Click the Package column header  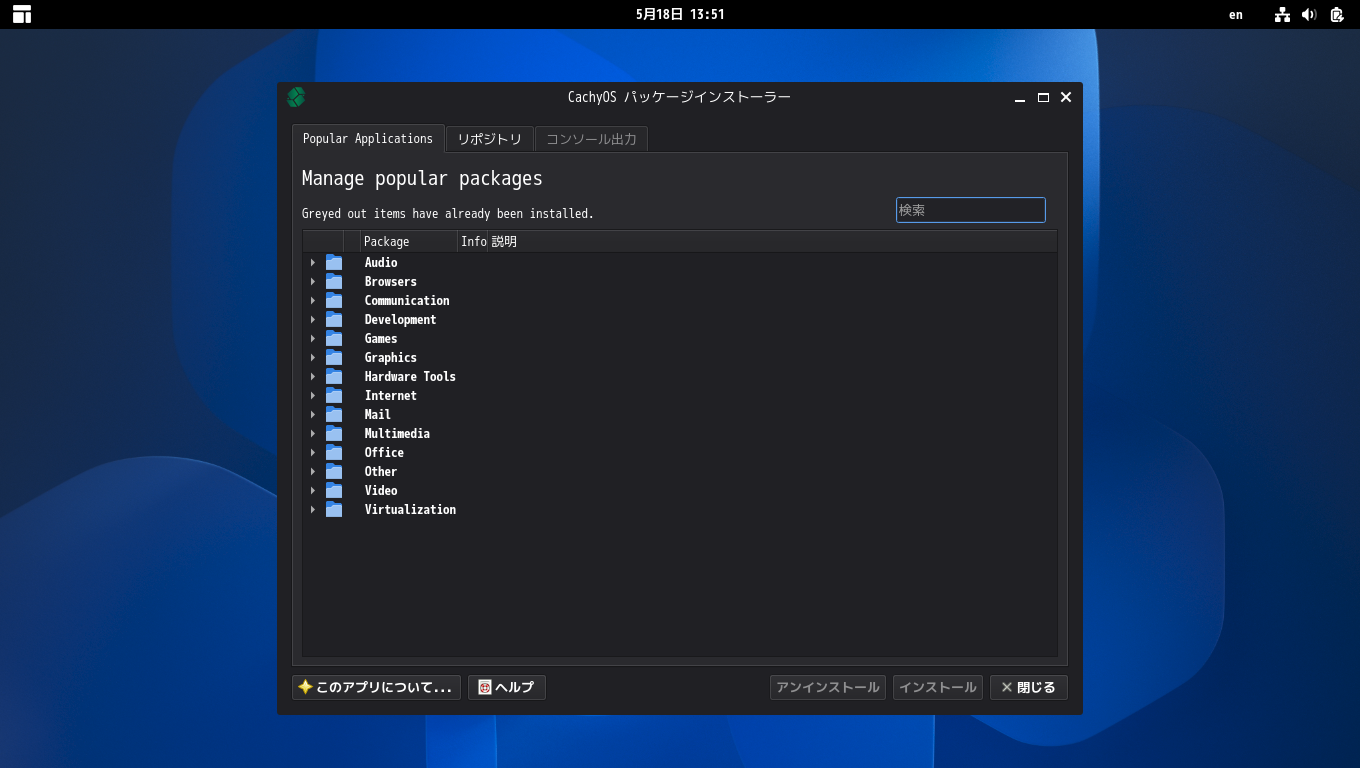pos(409,242)
